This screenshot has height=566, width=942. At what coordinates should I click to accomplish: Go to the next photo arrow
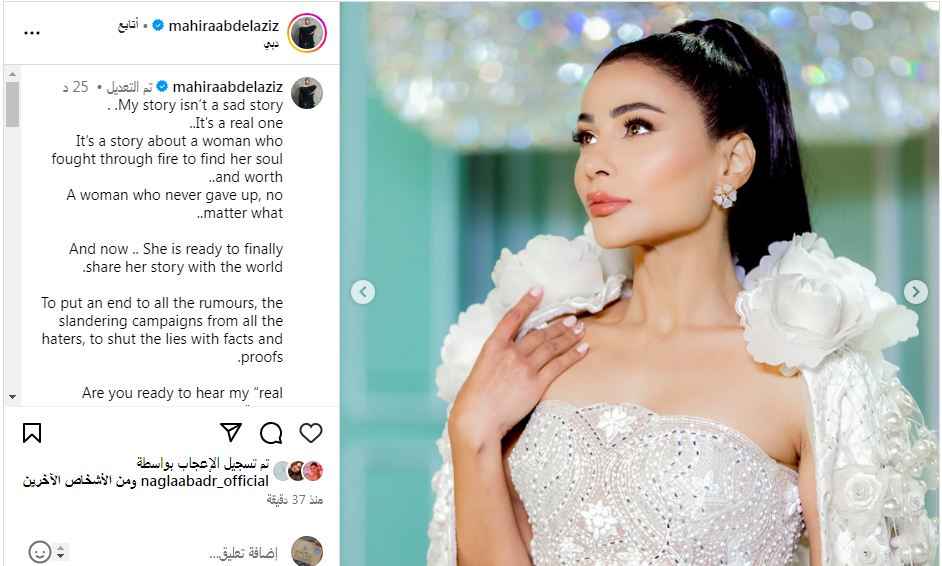click(x=916, y=292)
